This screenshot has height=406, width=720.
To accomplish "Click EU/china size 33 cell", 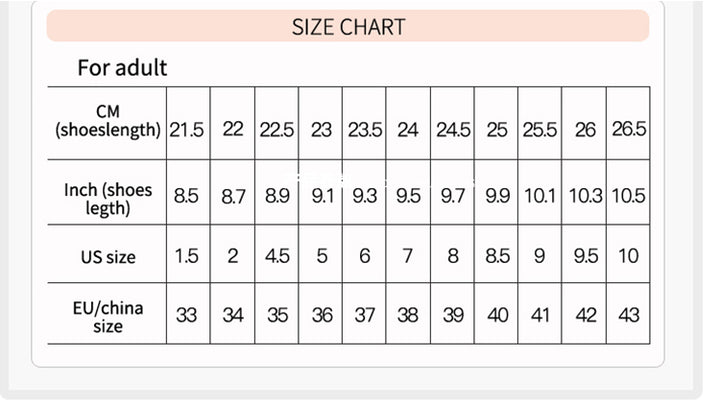I will [x=187, y=315].
